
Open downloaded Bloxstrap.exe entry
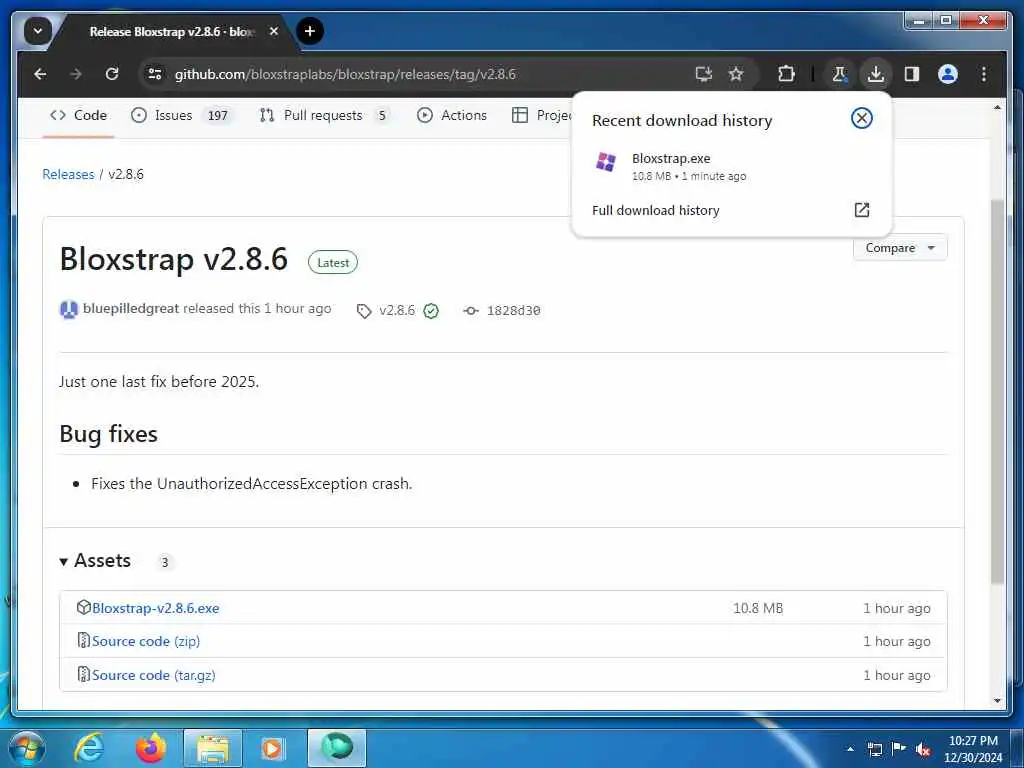click(731, 166)
